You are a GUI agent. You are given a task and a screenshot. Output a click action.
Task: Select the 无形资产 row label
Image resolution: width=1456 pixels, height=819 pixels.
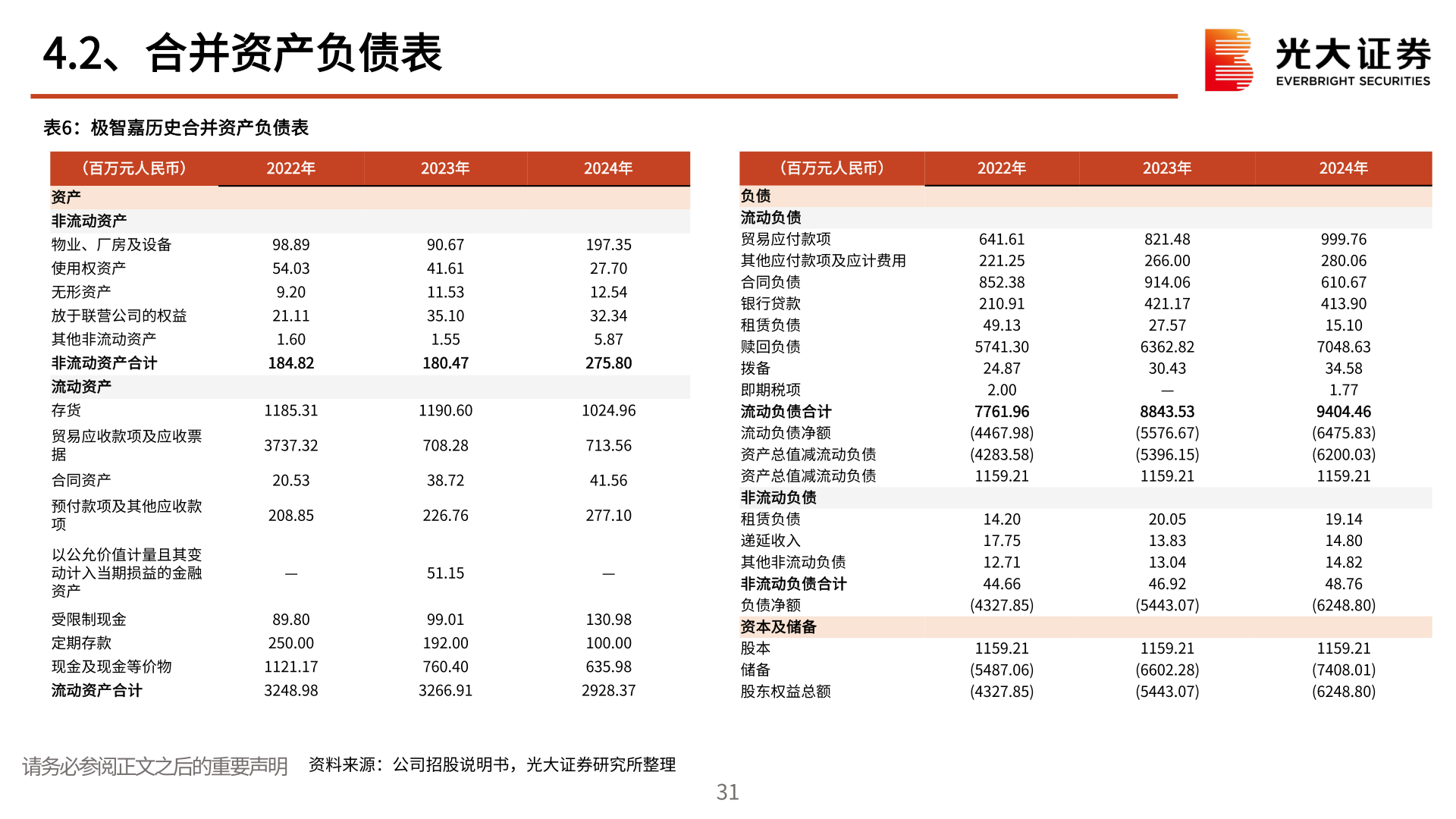click(x=81, y=292)
